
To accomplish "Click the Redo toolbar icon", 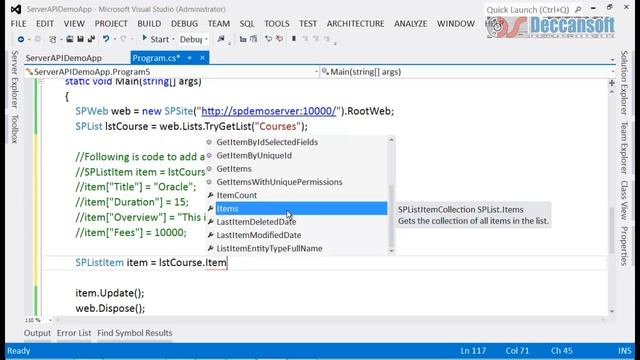I will (x=123, y=39).
